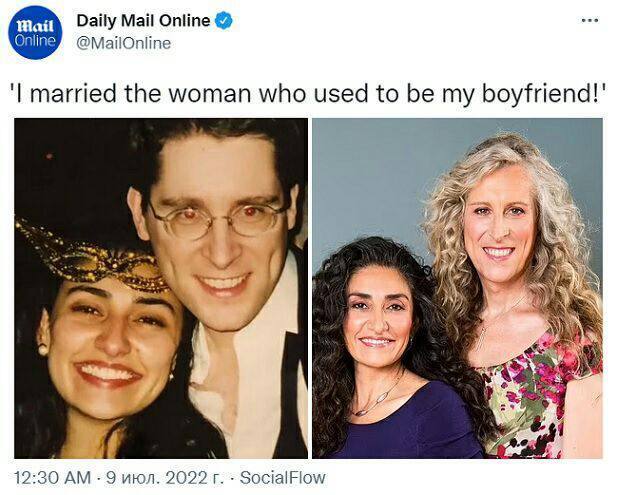Open the left photo with masquerade mask

point(161,288)
